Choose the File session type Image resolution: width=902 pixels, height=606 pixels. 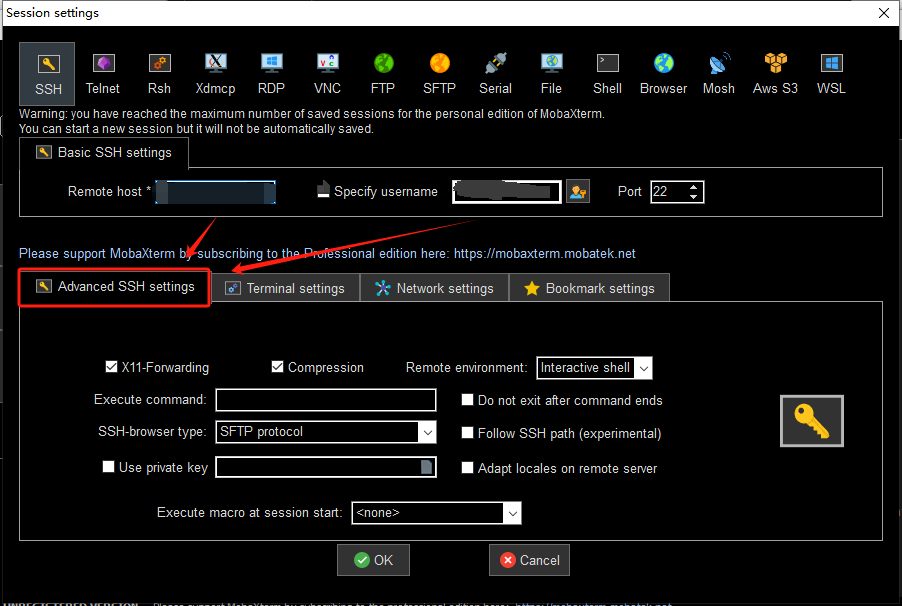pos(551,73)
